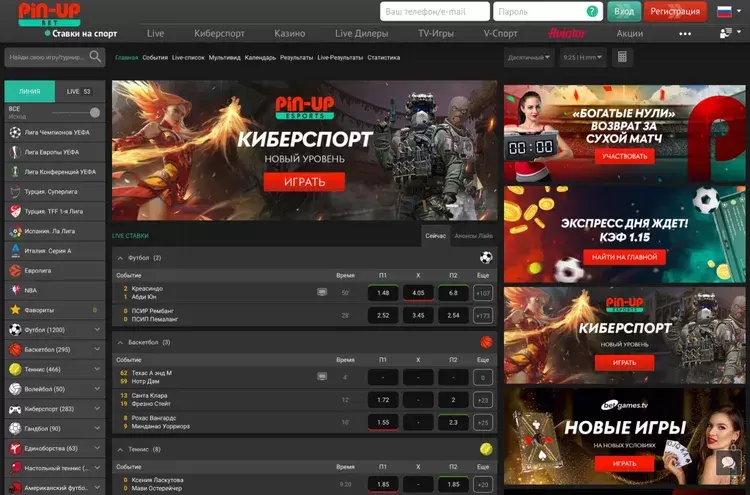This screenshot has height=495, width=750.
Task: Click the Pin-Up Bet logo
Action: pos(49,14)
